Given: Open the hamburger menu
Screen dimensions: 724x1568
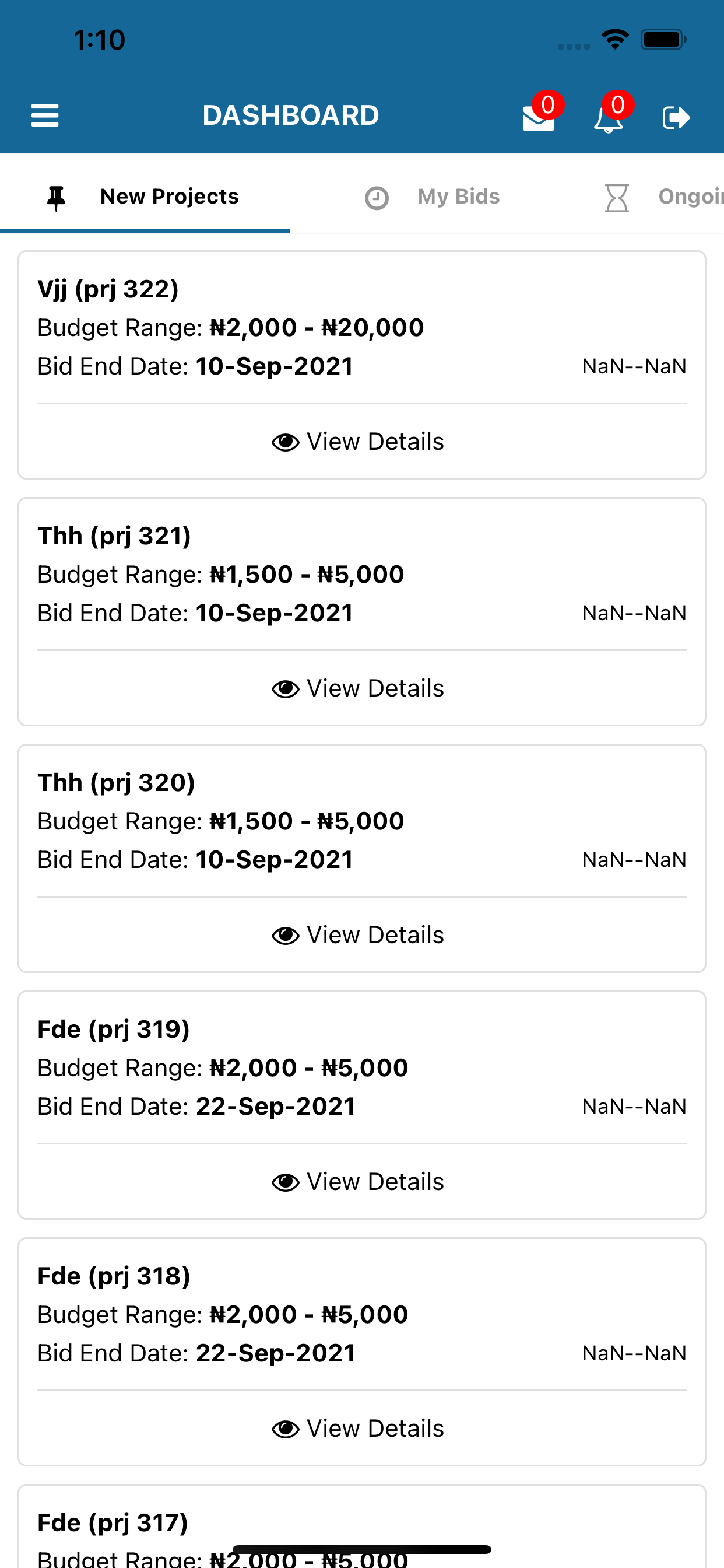Looking at the screenshot, I should coord(45,116).
